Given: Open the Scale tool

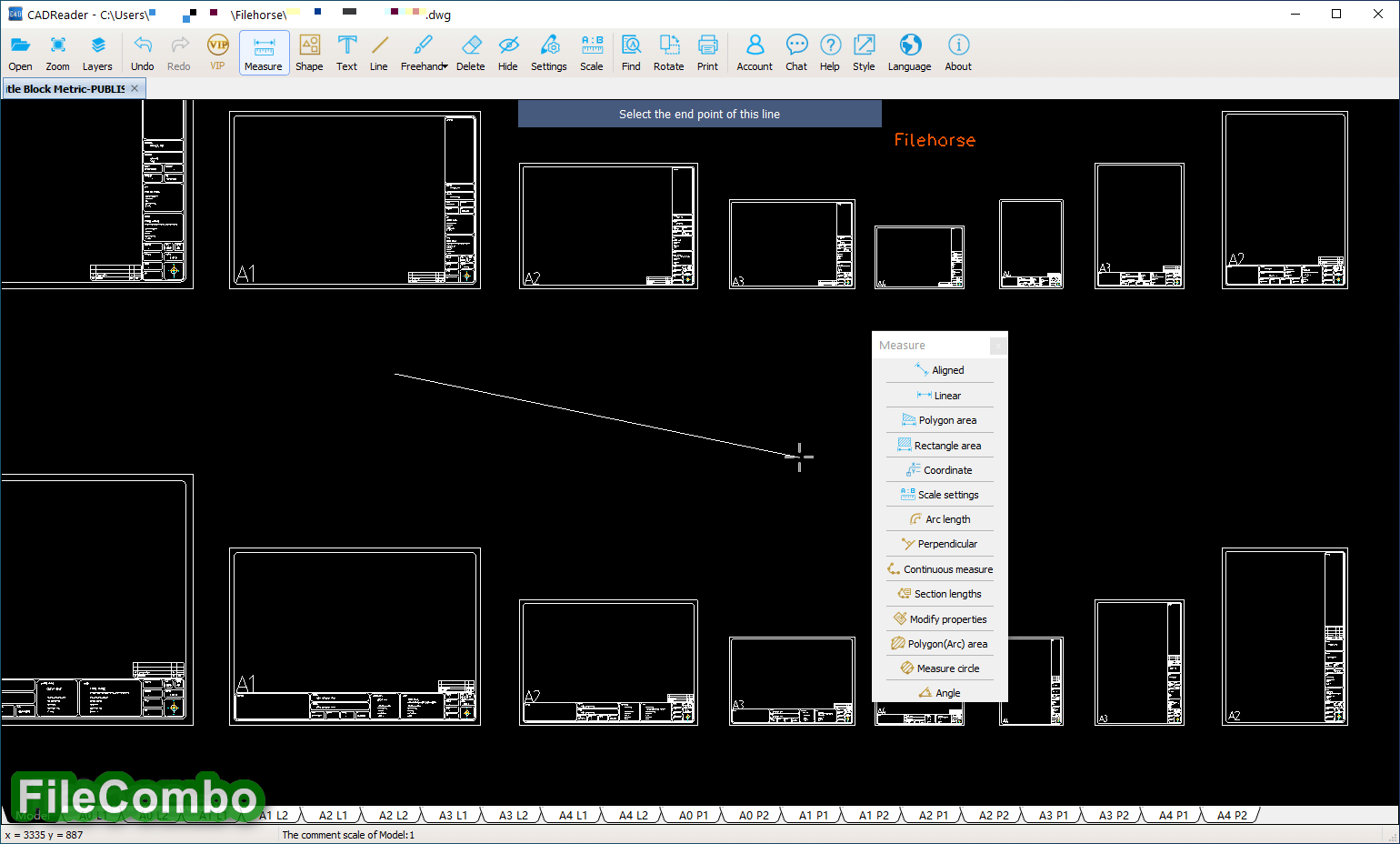Looking at the screenshot, I should click(x=591, y=53).
